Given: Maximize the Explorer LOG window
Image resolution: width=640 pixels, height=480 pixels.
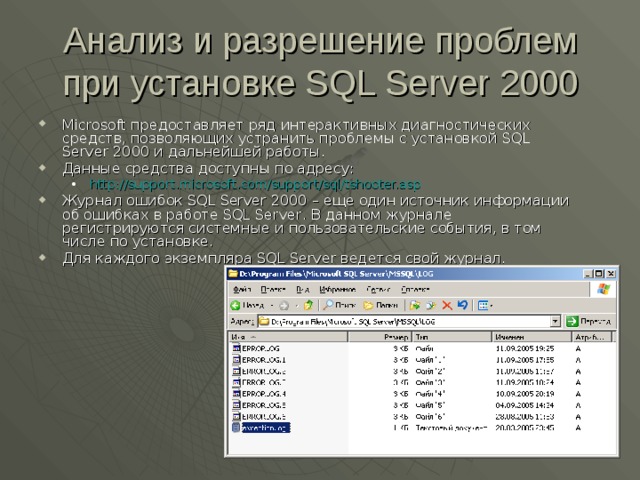Looking at the screenshot, I should 599,274.
